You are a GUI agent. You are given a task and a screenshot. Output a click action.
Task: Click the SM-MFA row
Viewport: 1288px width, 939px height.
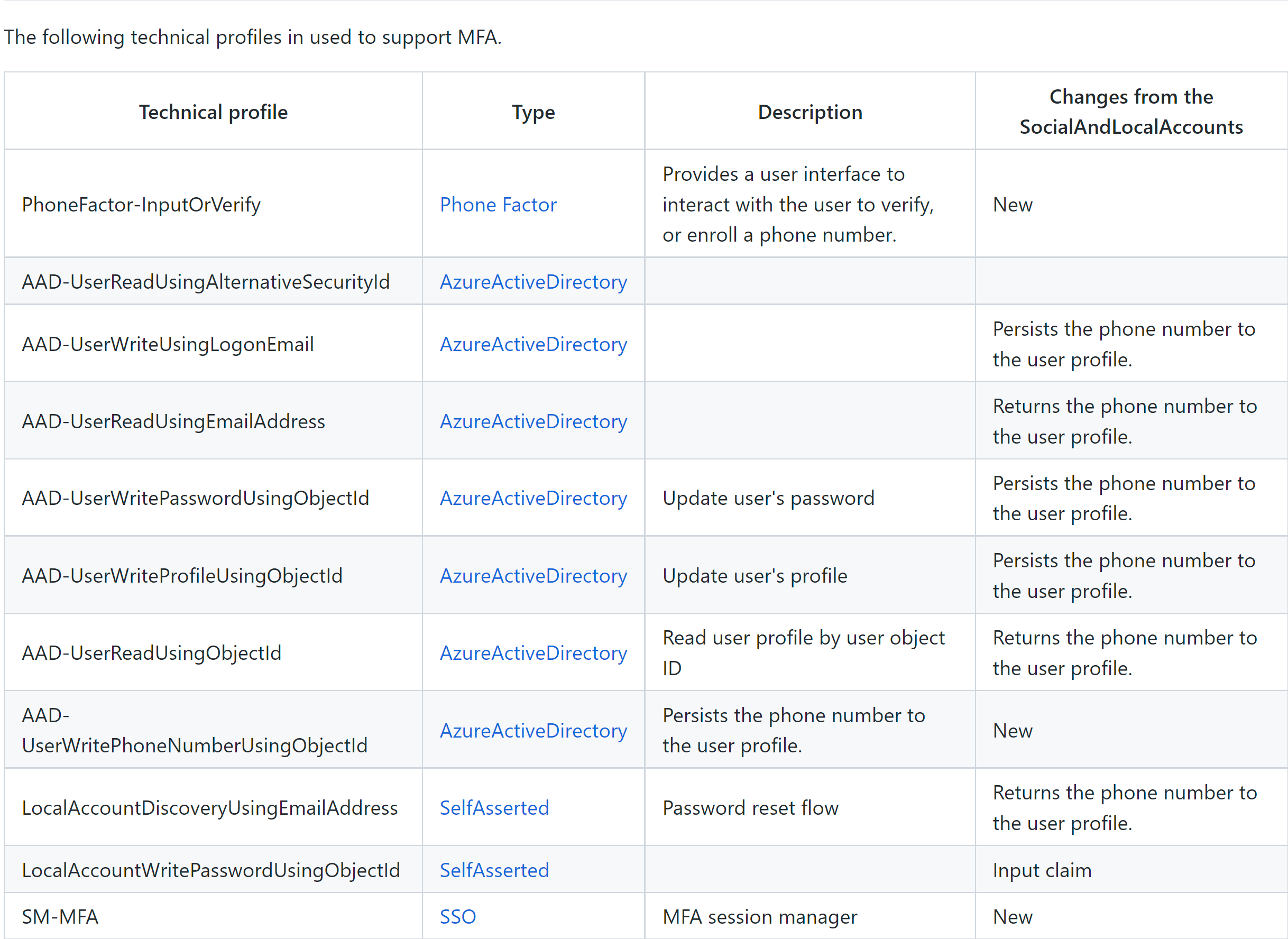click(x=61, y=916)
